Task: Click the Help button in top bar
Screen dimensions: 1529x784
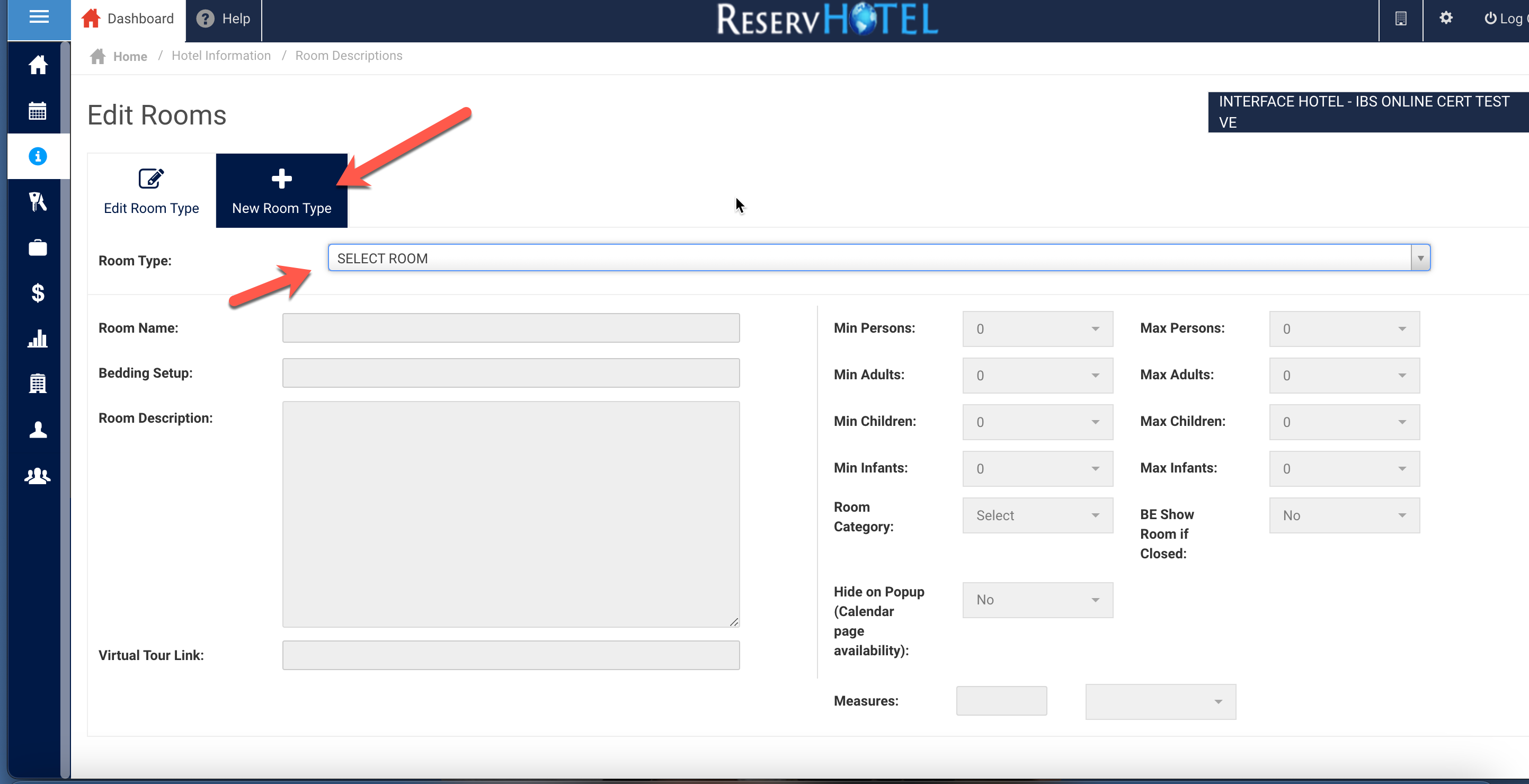Action: tap(223, 19)
